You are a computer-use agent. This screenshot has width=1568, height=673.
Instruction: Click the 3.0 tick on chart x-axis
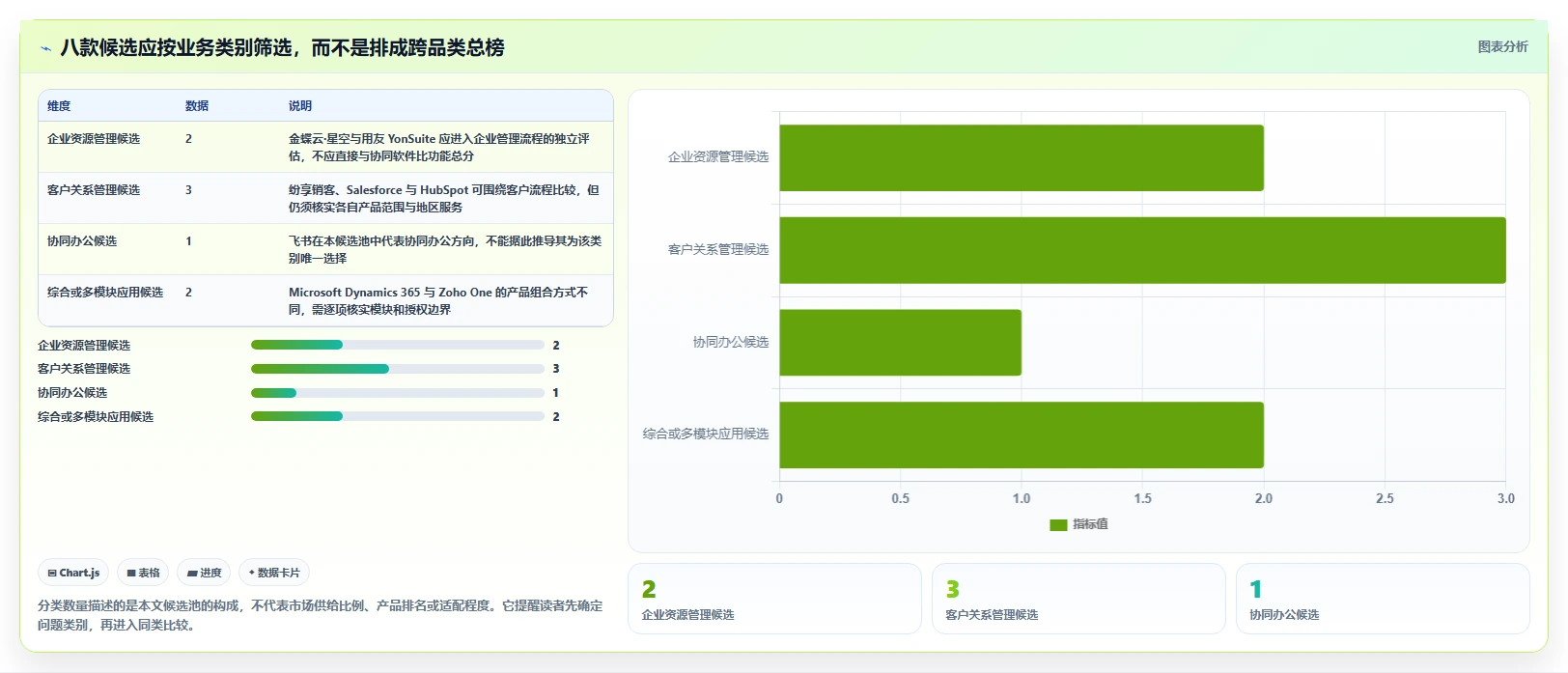click(x=1506, y=499)
